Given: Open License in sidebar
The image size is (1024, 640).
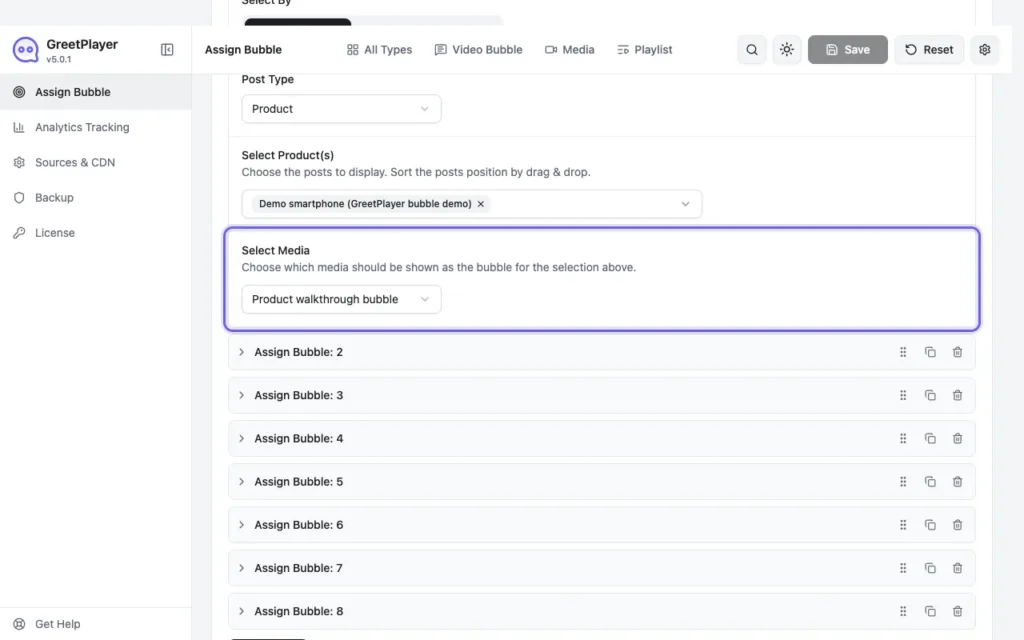Looking at the screenshot, I should tap(95, 233).
